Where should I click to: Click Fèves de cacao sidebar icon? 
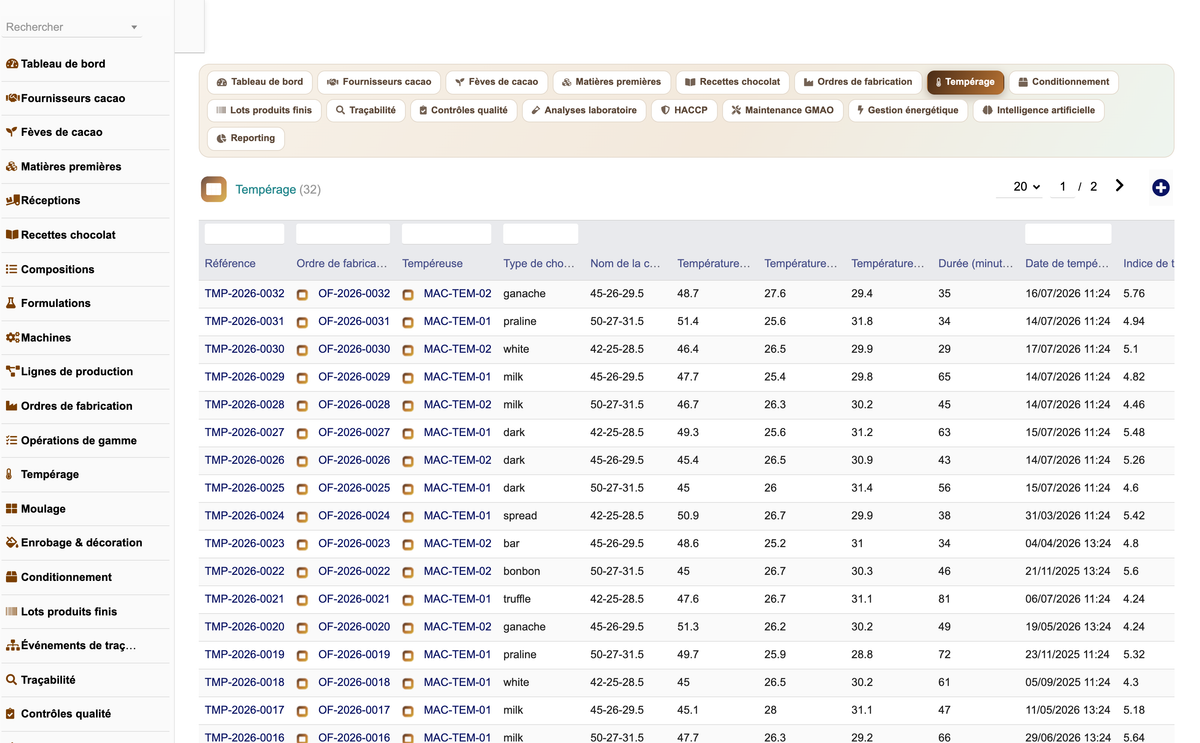click(12, 132)
